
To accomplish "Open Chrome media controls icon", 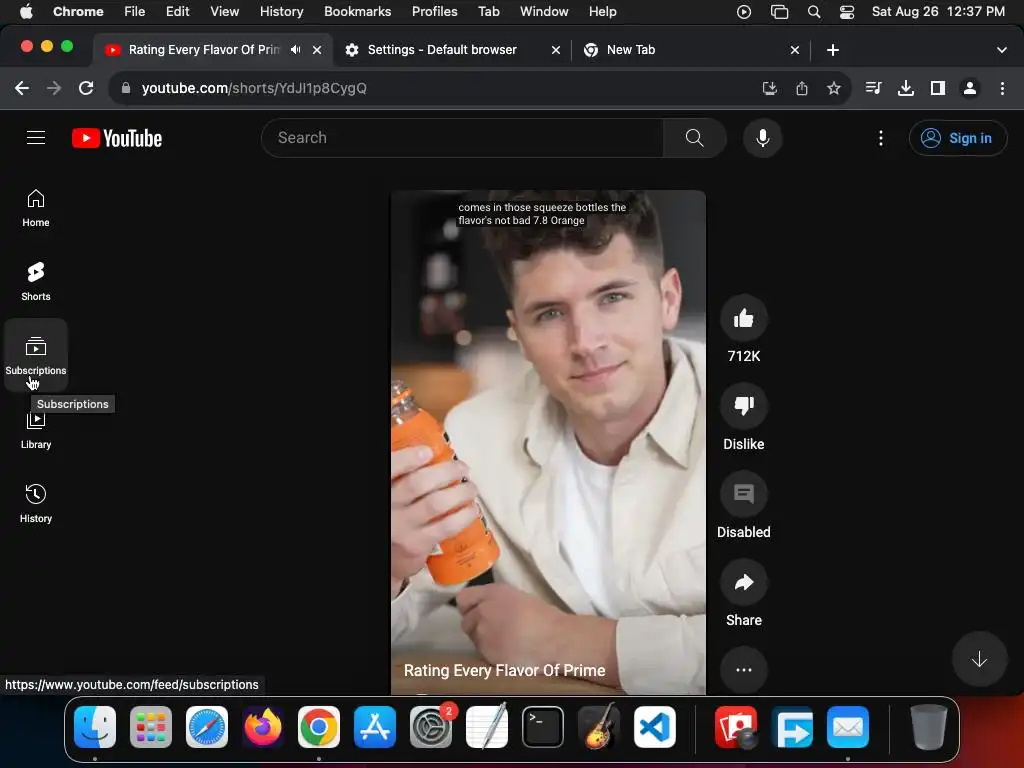I will tap(873, 88).
